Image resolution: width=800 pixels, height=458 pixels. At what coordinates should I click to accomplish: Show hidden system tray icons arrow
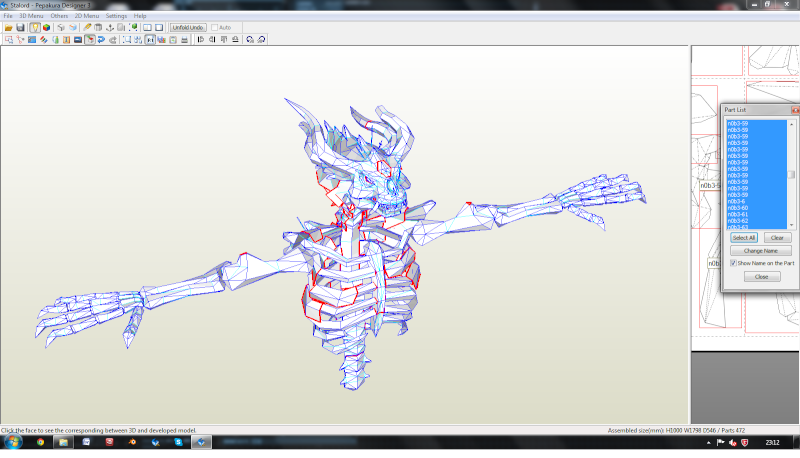click(x=709, y=443)
